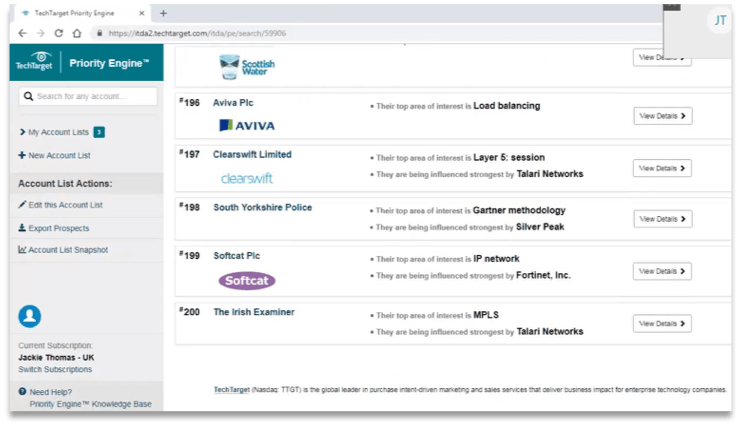Click Export Prospects
Image resolution: width=739 pixels, height=424 pixels.
tap(54, 228)
